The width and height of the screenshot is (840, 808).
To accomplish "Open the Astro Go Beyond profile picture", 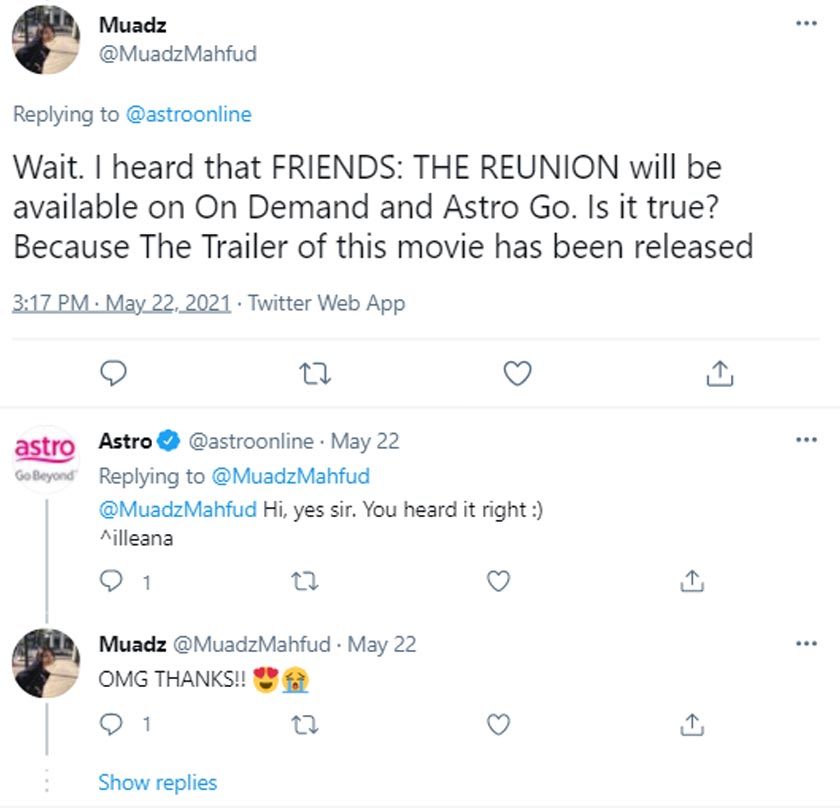I will (45, 458).
